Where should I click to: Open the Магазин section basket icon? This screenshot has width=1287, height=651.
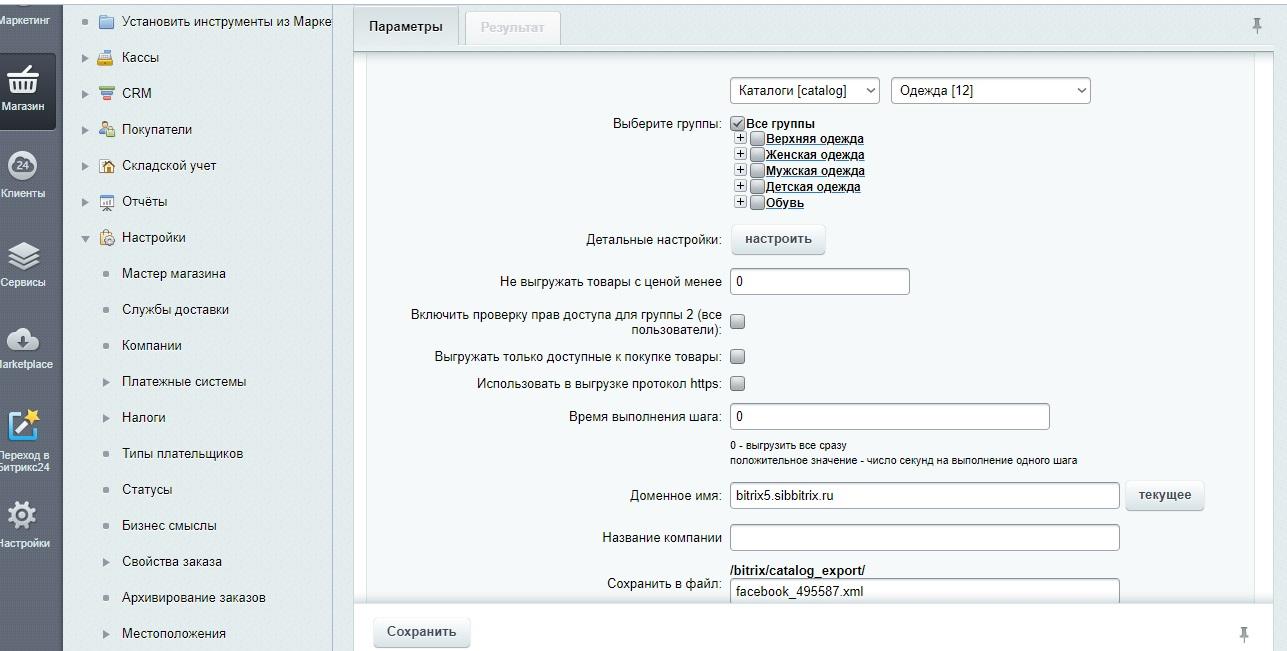(x=22, y=79)
